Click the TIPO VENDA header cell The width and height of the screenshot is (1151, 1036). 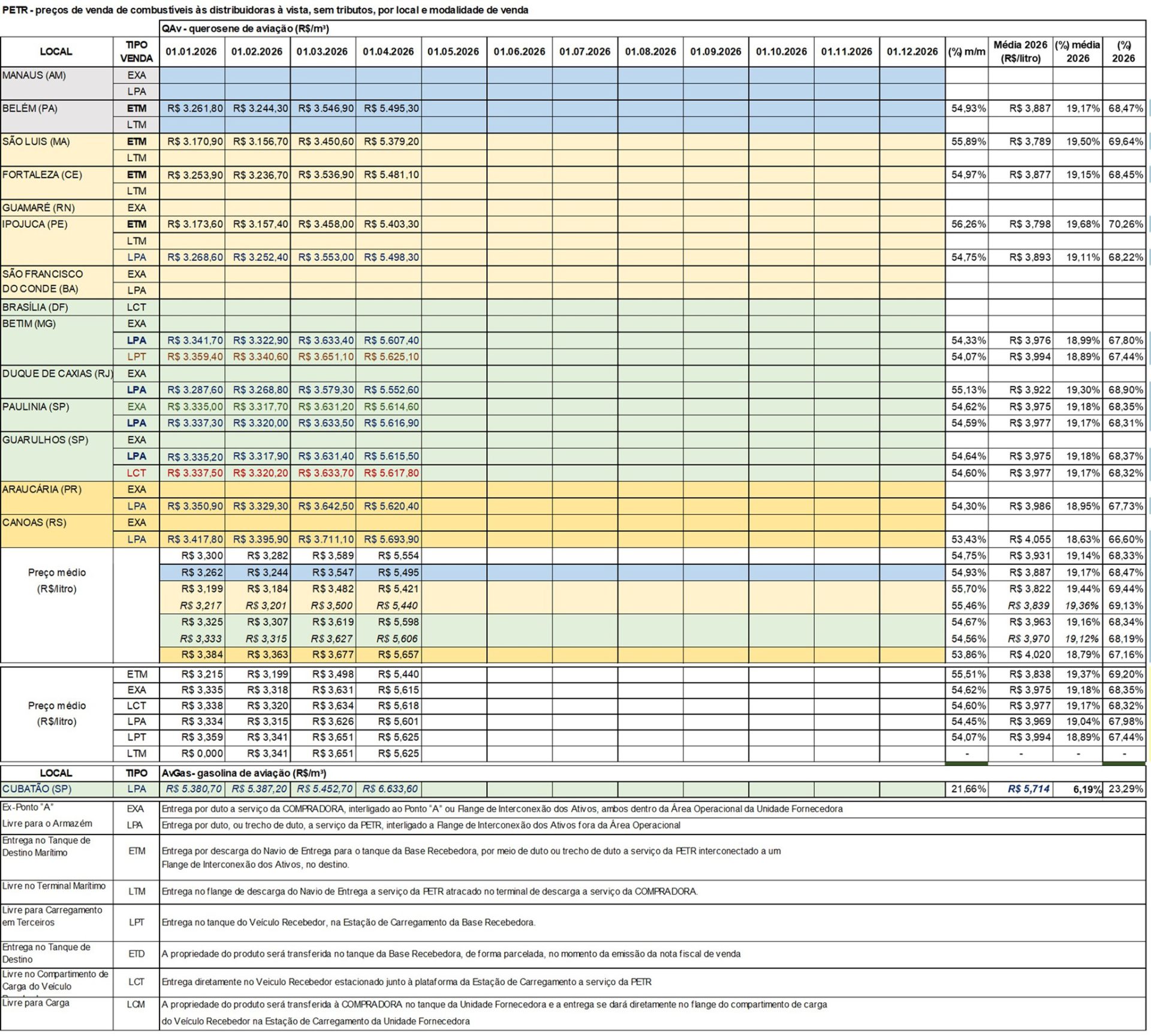coord(136,52)
